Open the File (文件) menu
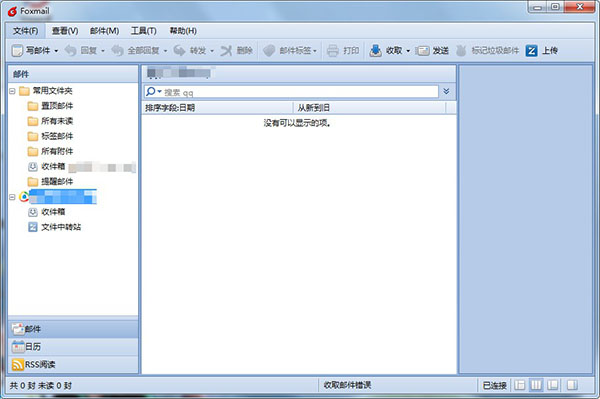This screenshot has width=600, height=399. pyautogui.click(x=26, y=31)
